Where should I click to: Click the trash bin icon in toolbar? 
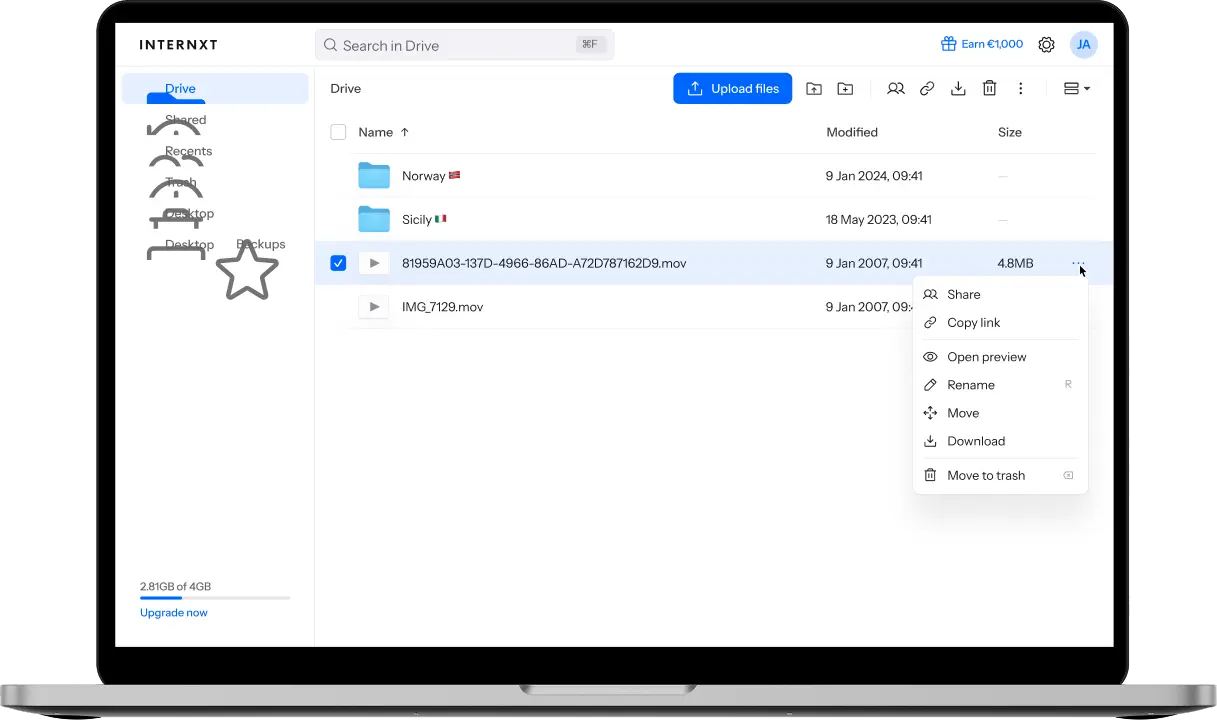coord(989,89)
